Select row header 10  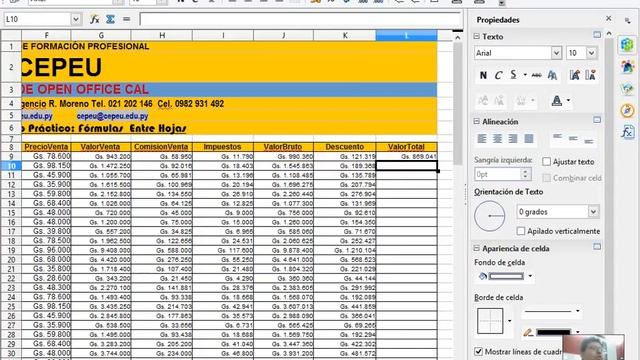(x=11, y=166)
